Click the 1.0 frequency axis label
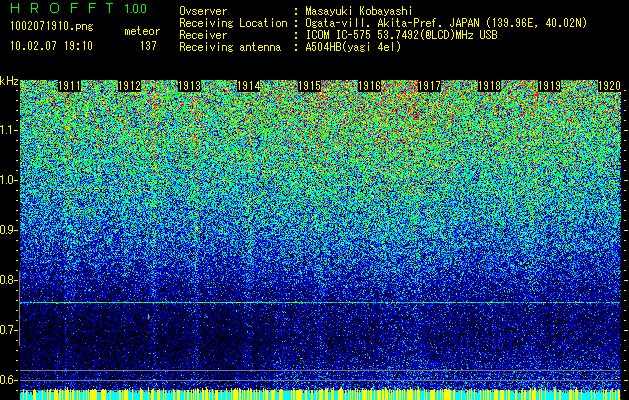 (8, 180)
